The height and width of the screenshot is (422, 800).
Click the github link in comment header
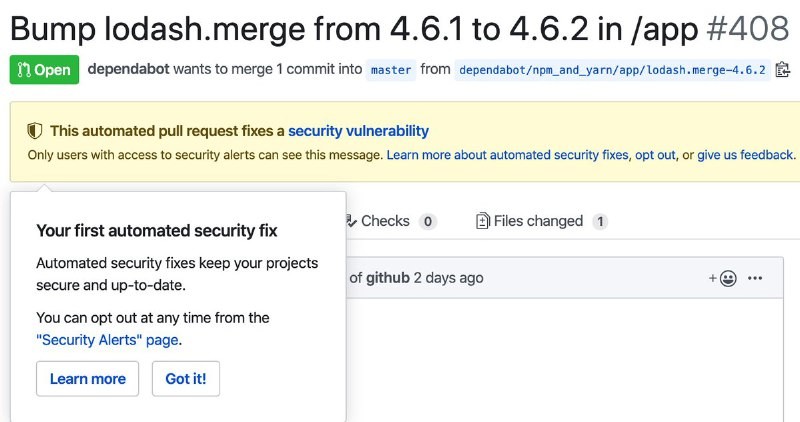click(x=388, y=277)
